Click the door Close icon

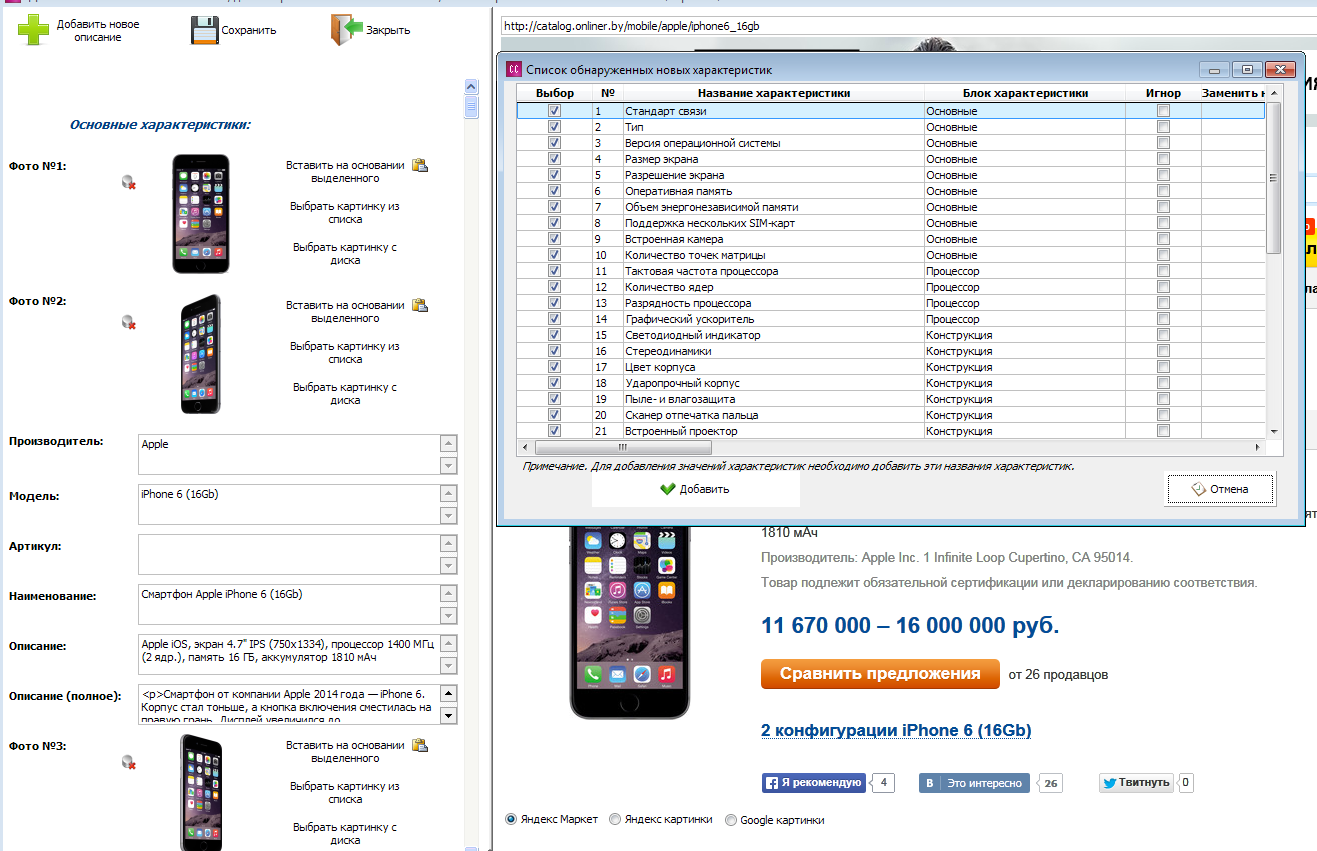click(346, 30)
